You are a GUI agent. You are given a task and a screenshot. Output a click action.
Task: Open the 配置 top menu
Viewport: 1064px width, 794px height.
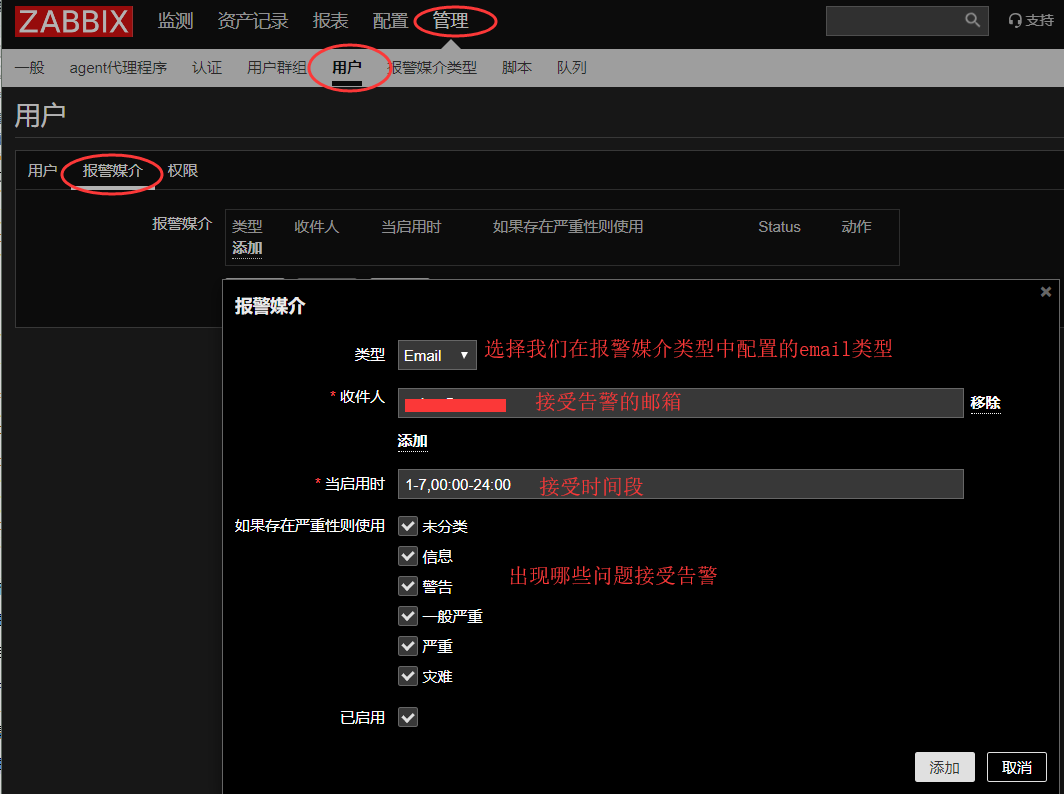click(390, 21)
